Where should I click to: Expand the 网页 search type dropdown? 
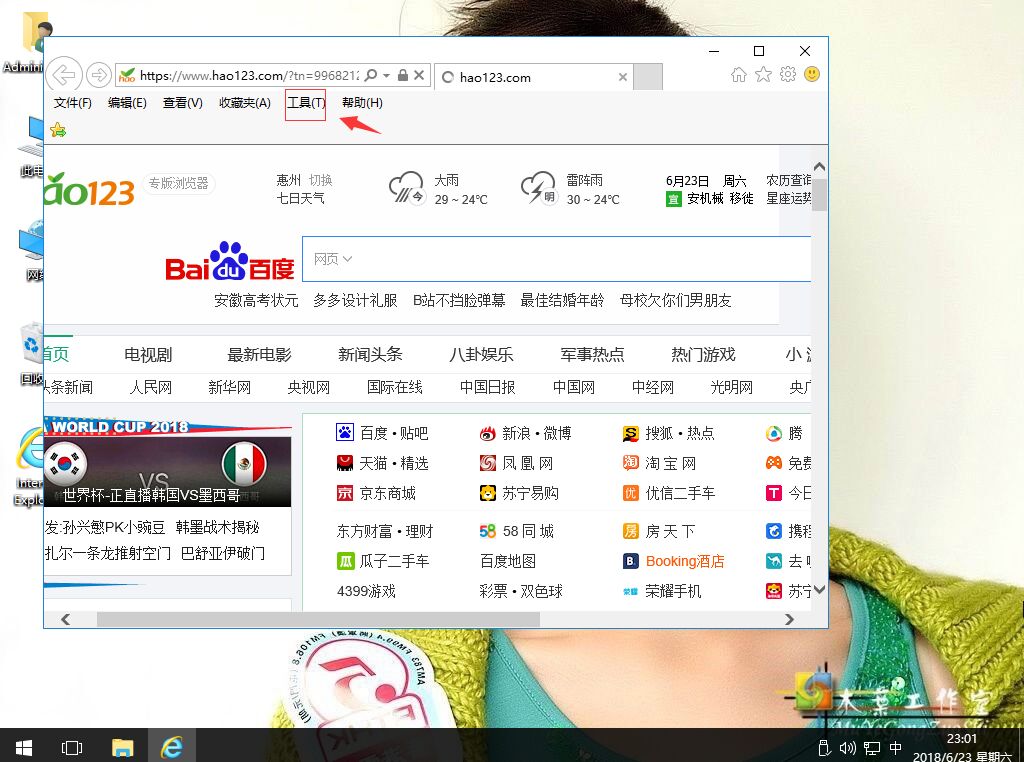pos(333,259)
